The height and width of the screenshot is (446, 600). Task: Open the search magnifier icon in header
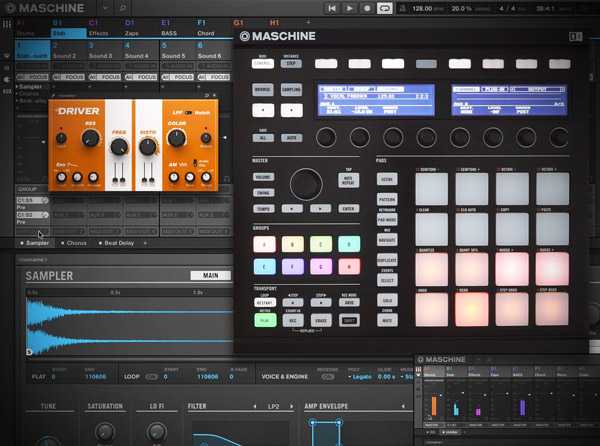123,8
